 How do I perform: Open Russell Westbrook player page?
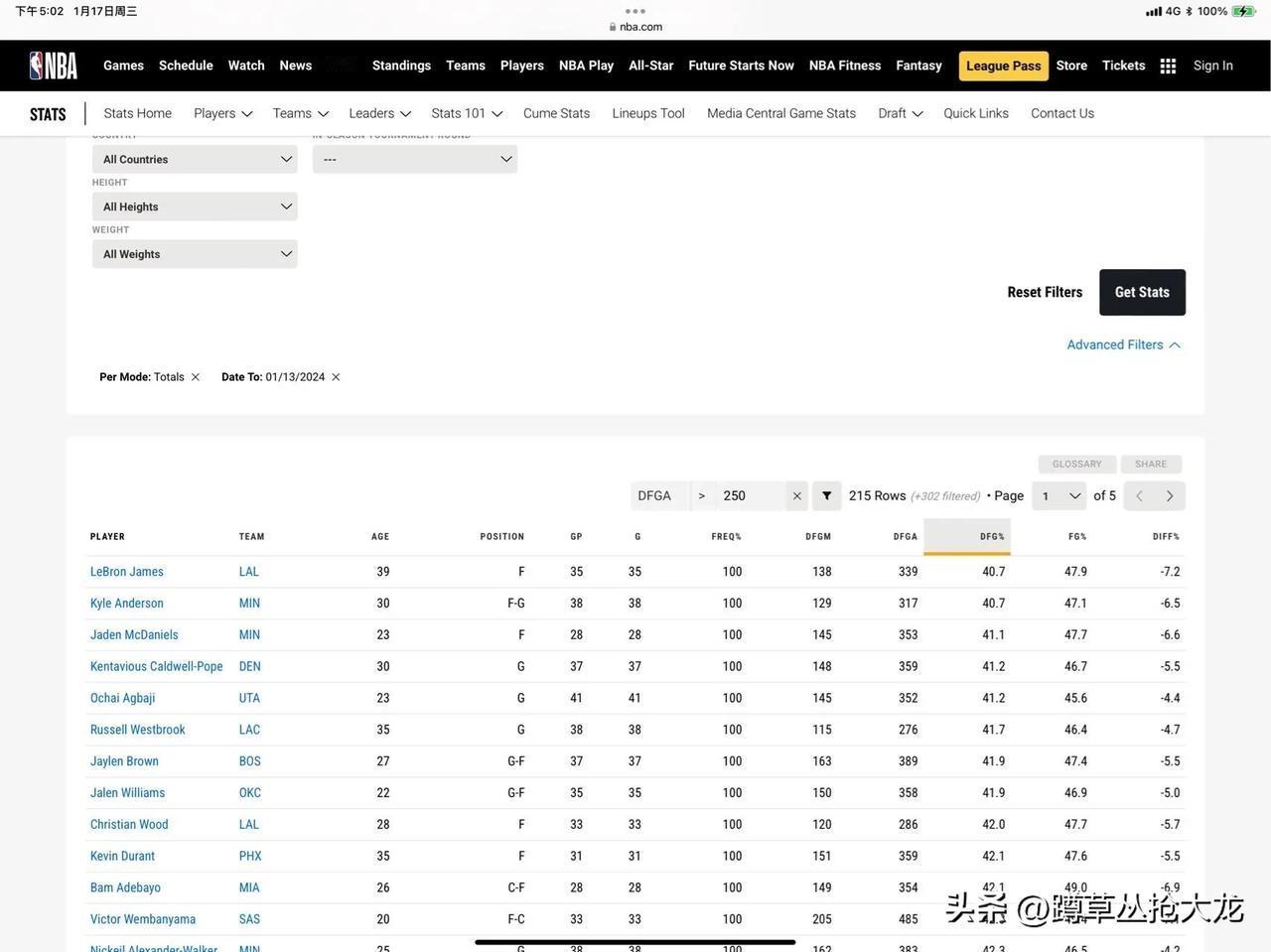tap(138, 730)
